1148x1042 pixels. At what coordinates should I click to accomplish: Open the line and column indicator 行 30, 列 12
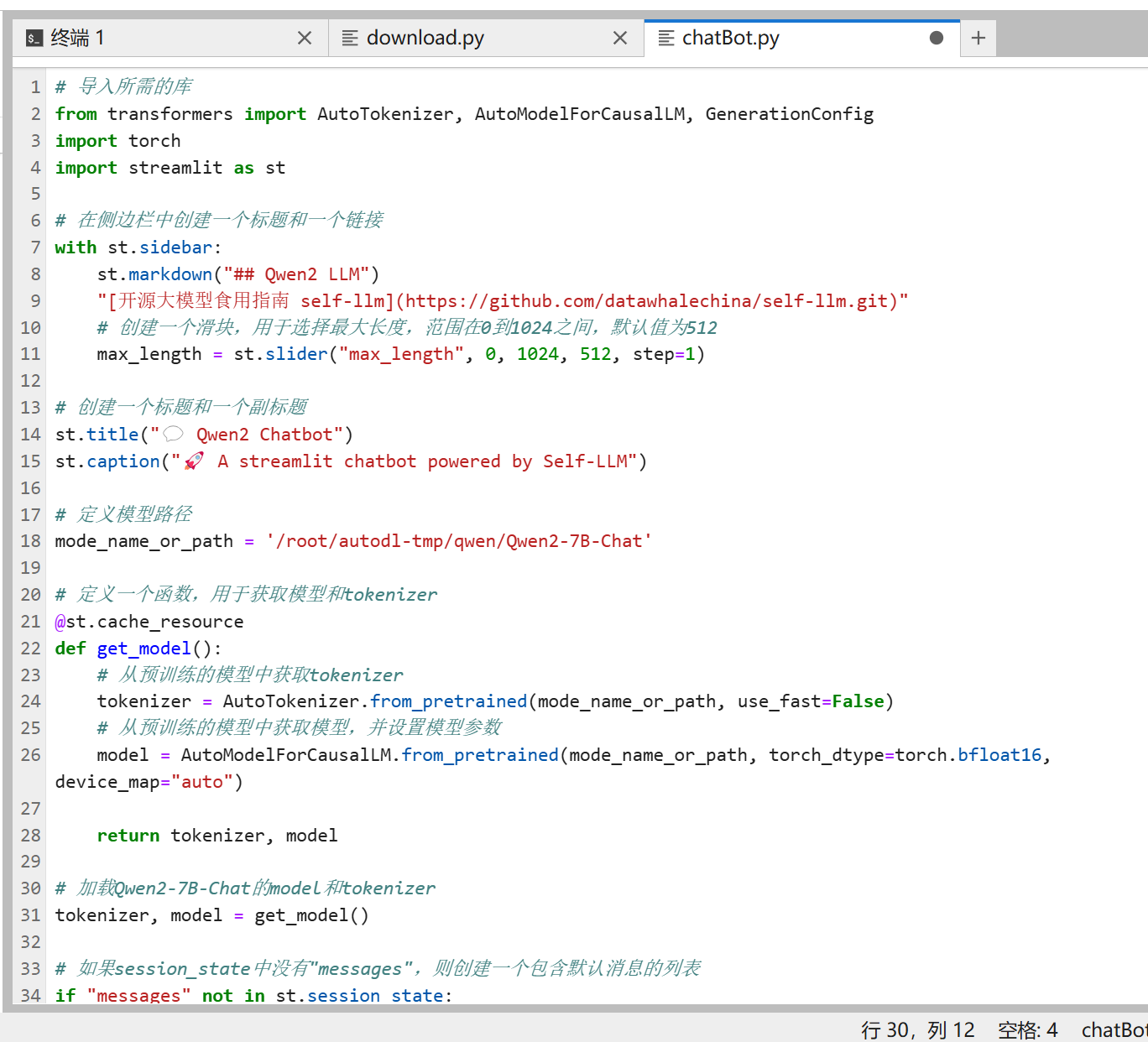[917, 1029]
